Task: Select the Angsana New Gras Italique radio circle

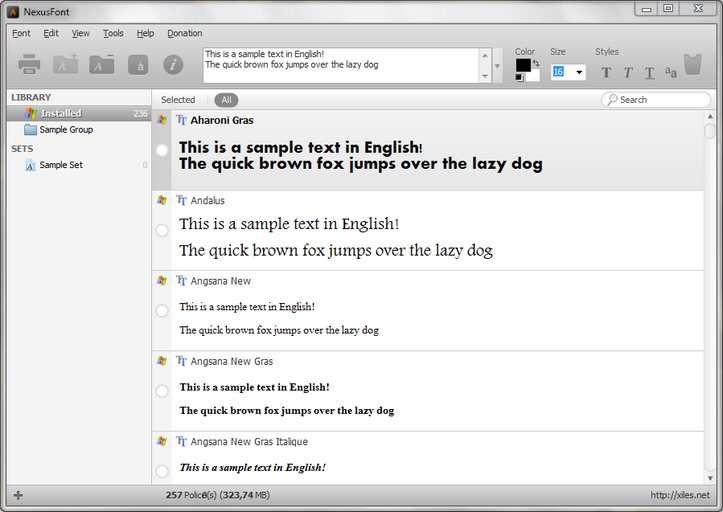Action: (x=162, y=471)
